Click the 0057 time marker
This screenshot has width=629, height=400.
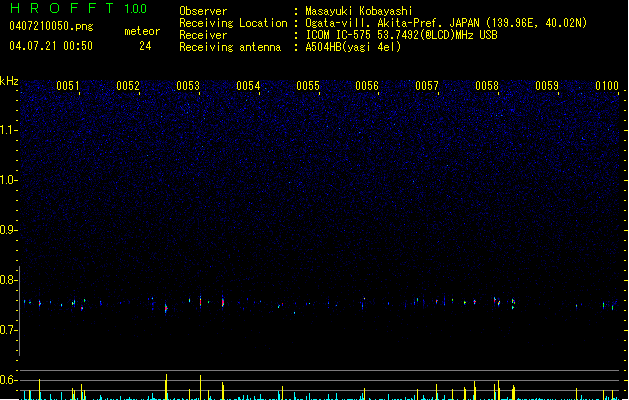[427, 86]
